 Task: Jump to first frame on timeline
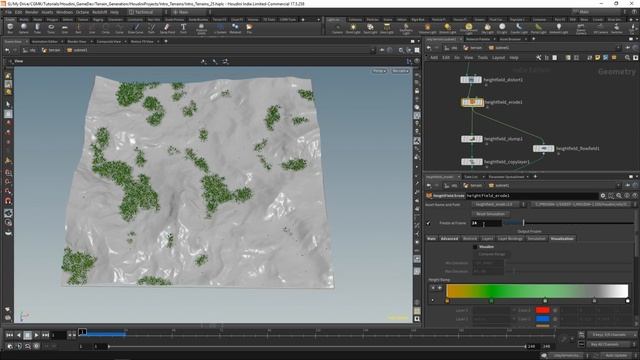click(9, 335)
